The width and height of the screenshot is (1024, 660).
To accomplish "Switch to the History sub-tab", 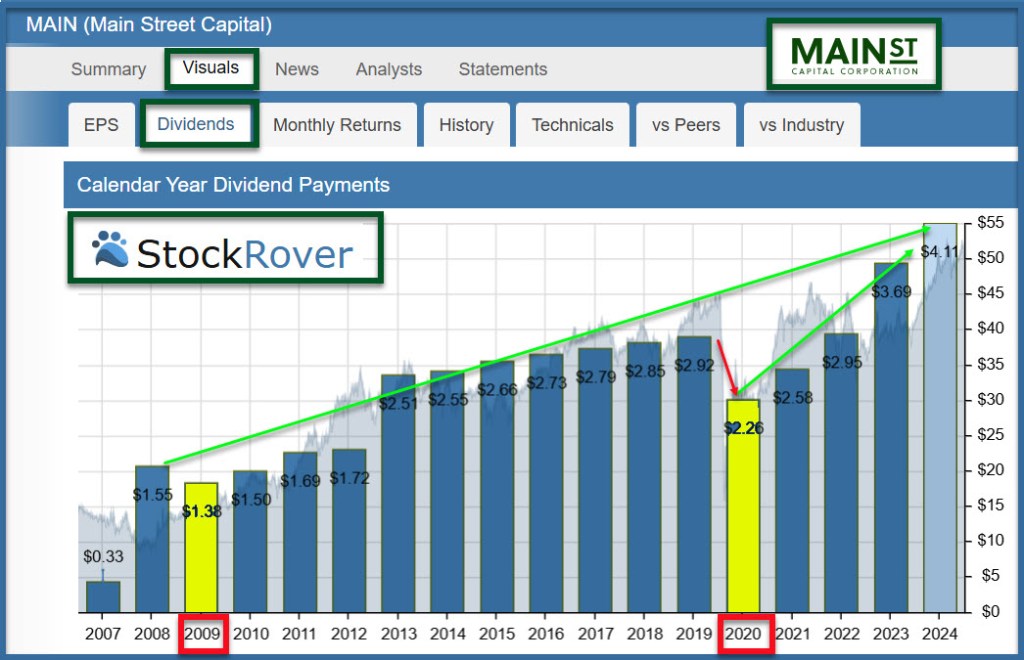I will pyautogui.click(x=466, y=125).
